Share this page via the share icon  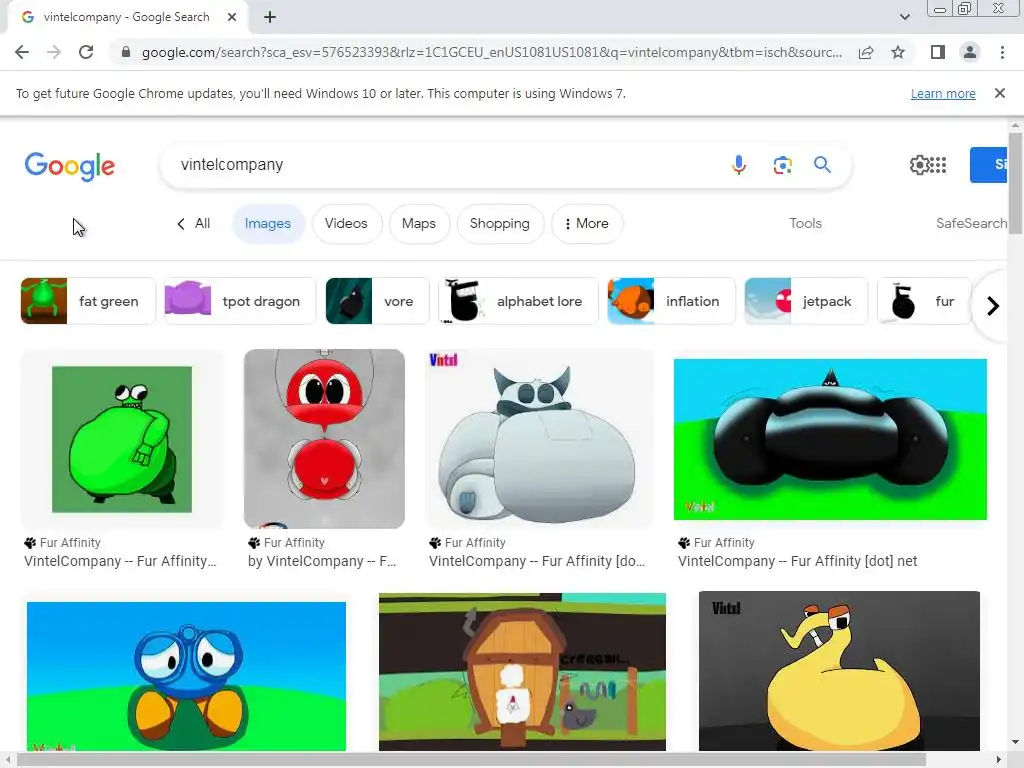click(x=866, y=52)
